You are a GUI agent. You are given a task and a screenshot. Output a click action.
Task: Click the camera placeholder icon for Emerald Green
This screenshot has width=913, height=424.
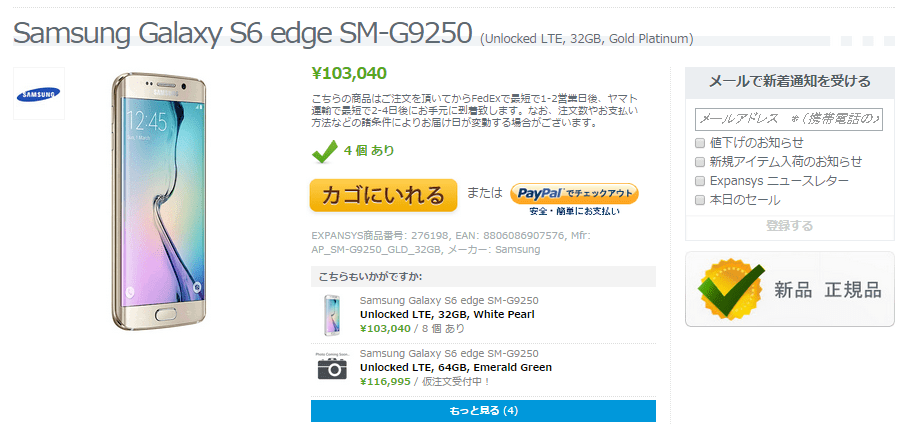pos(331,367)
